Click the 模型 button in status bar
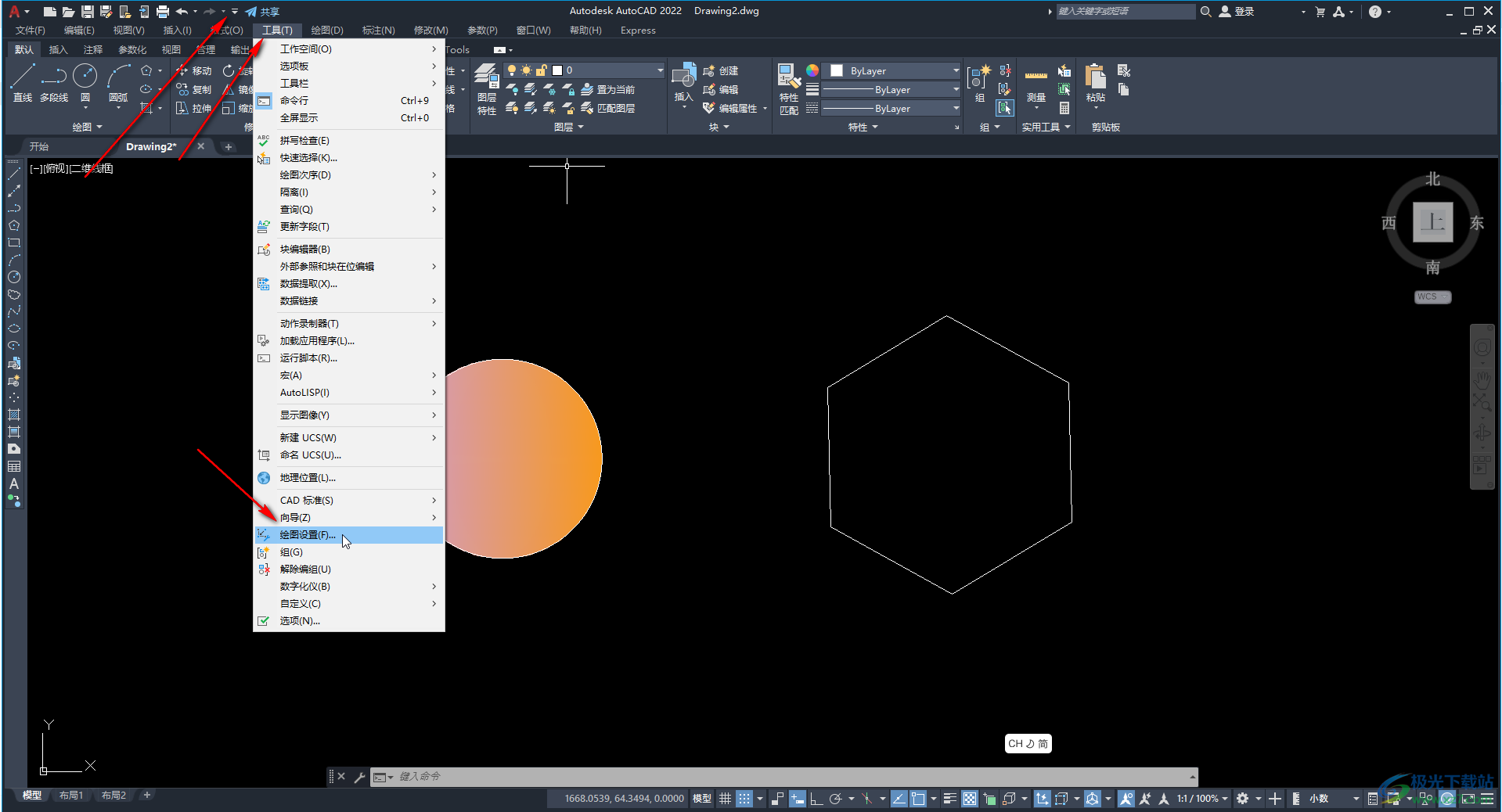The width and height of the screenshot is (1502, 812). tap(702, 799)
